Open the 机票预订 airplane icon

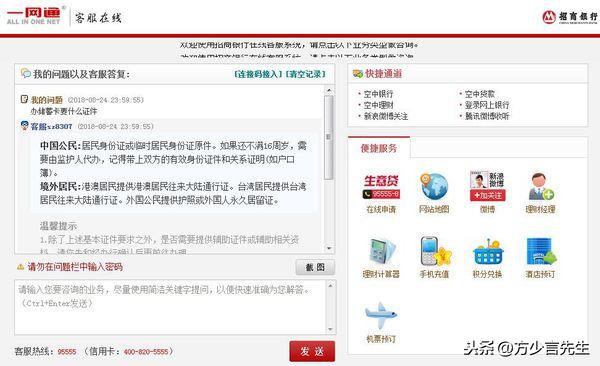click(x=381, y=315)
